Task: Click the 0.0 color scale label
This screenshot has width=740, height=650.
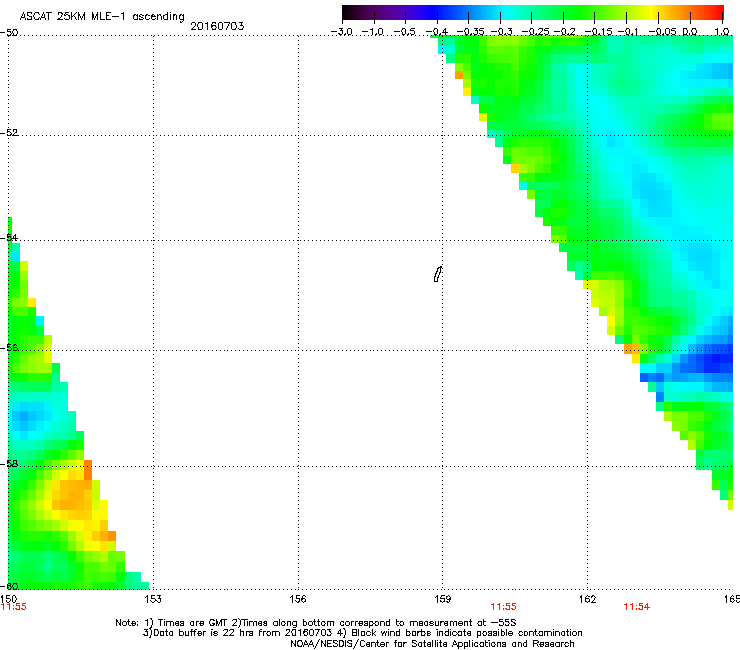Action: coord(690,32)
